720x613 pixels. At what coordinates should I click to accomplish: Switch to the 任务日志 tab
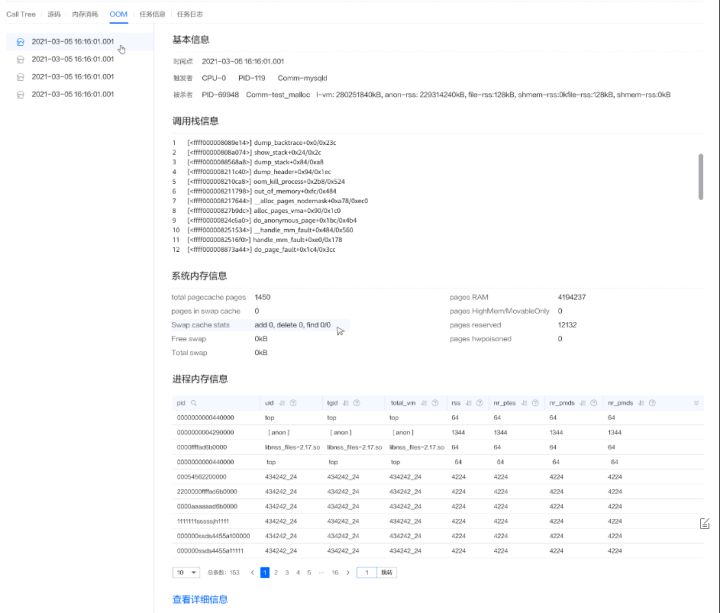[190, 14]
